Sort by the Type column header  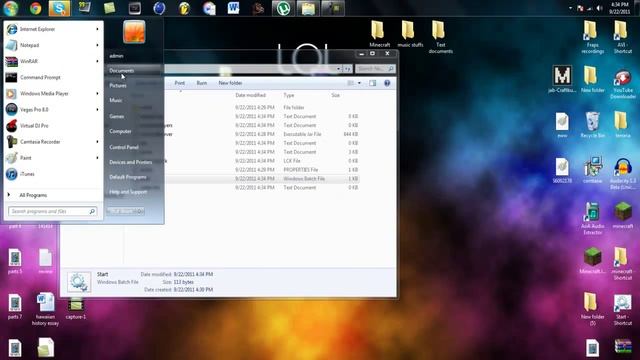coord(289,95)
